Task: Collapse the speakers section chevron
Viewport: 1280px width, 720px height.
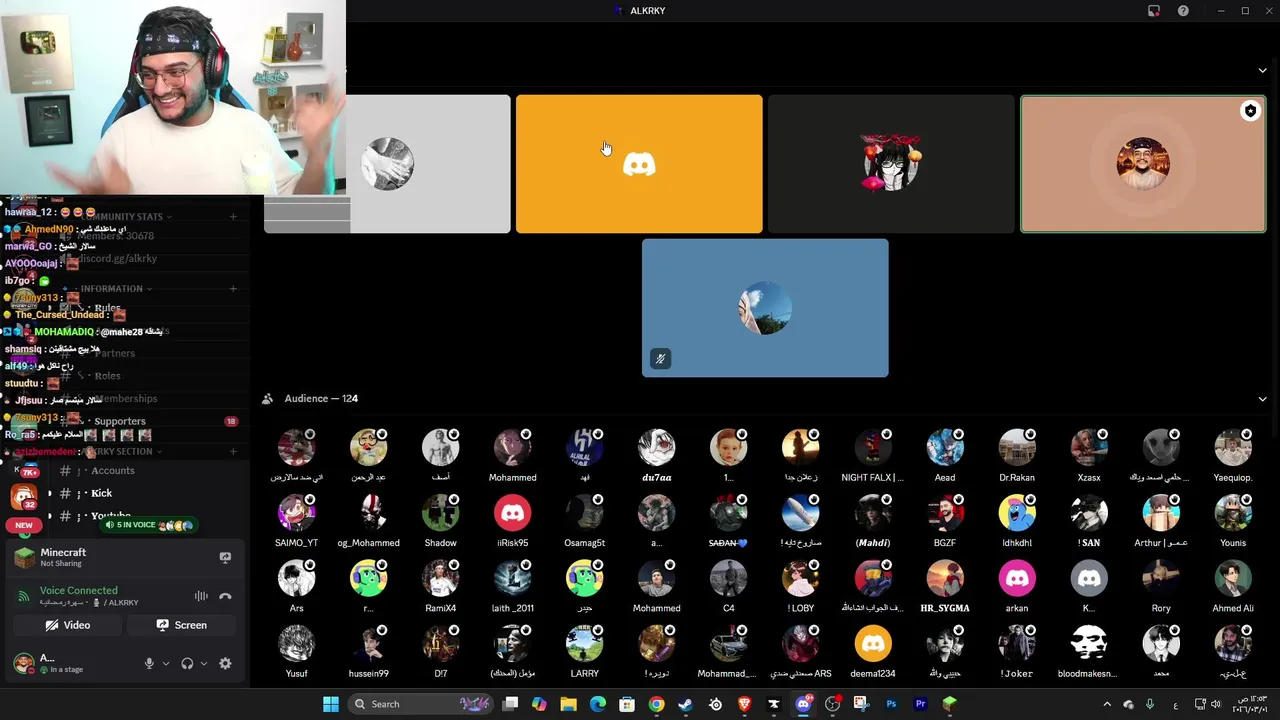Action: [1262, 71]
